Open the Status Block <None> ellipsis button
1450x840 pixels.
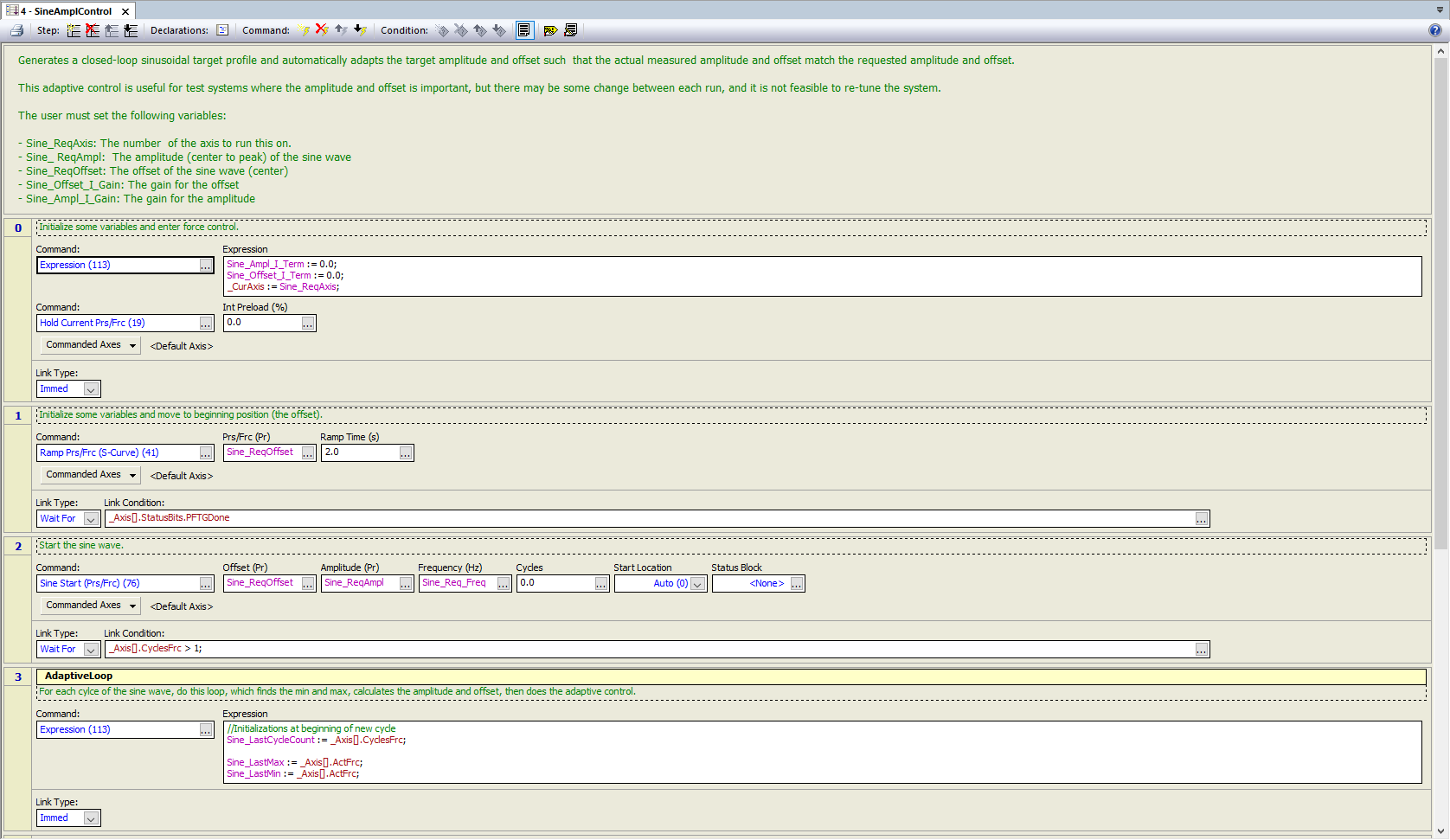point(797,584)
